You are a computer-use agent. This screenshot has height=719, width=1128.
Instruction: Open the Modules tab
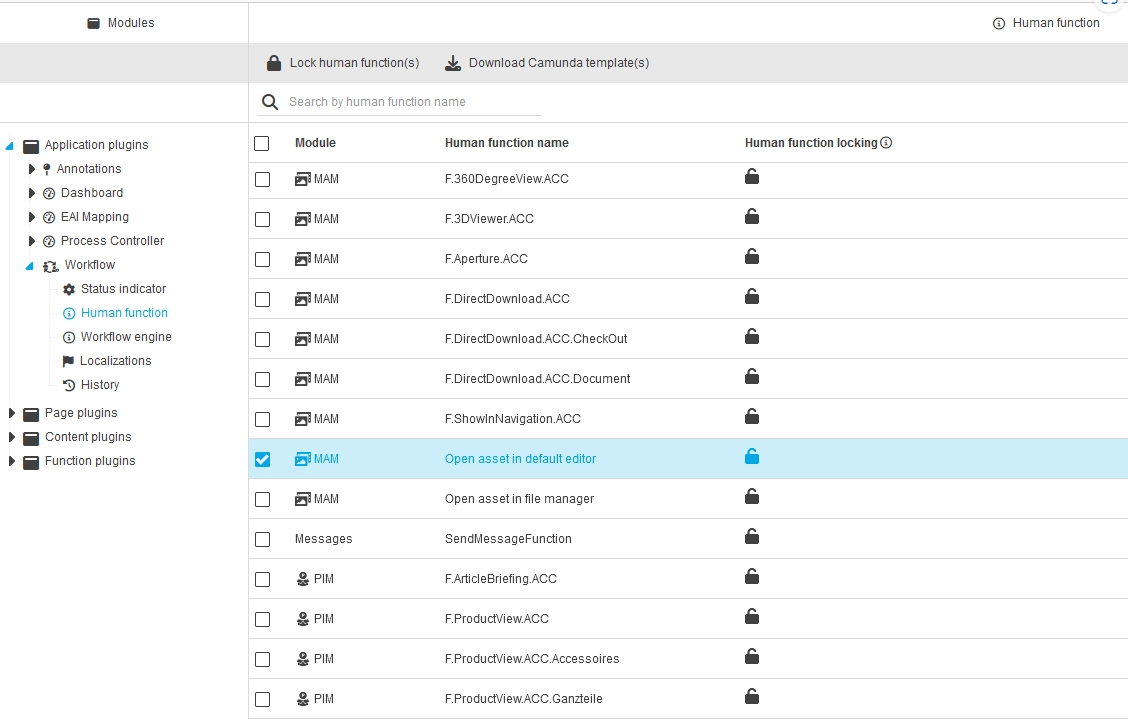(x=121, y=23)
